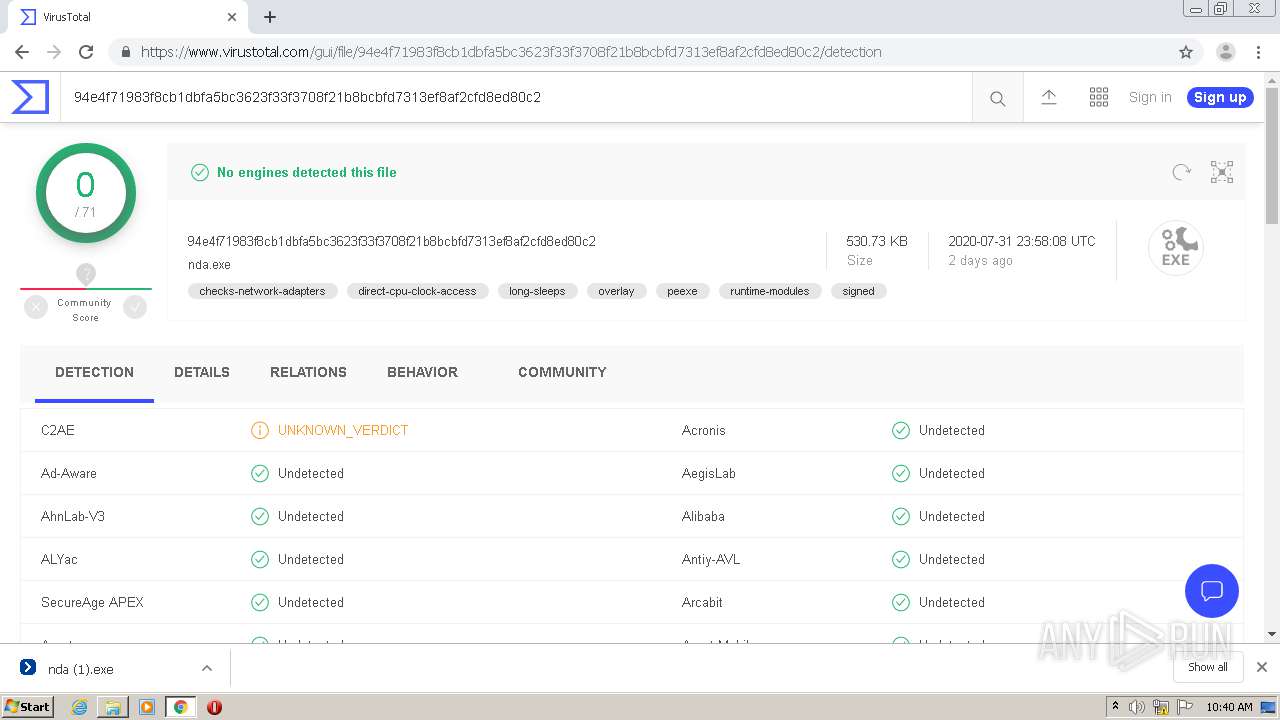
Task: Click the UNKNOWN_VERDICT text
Action: point(343,430)
